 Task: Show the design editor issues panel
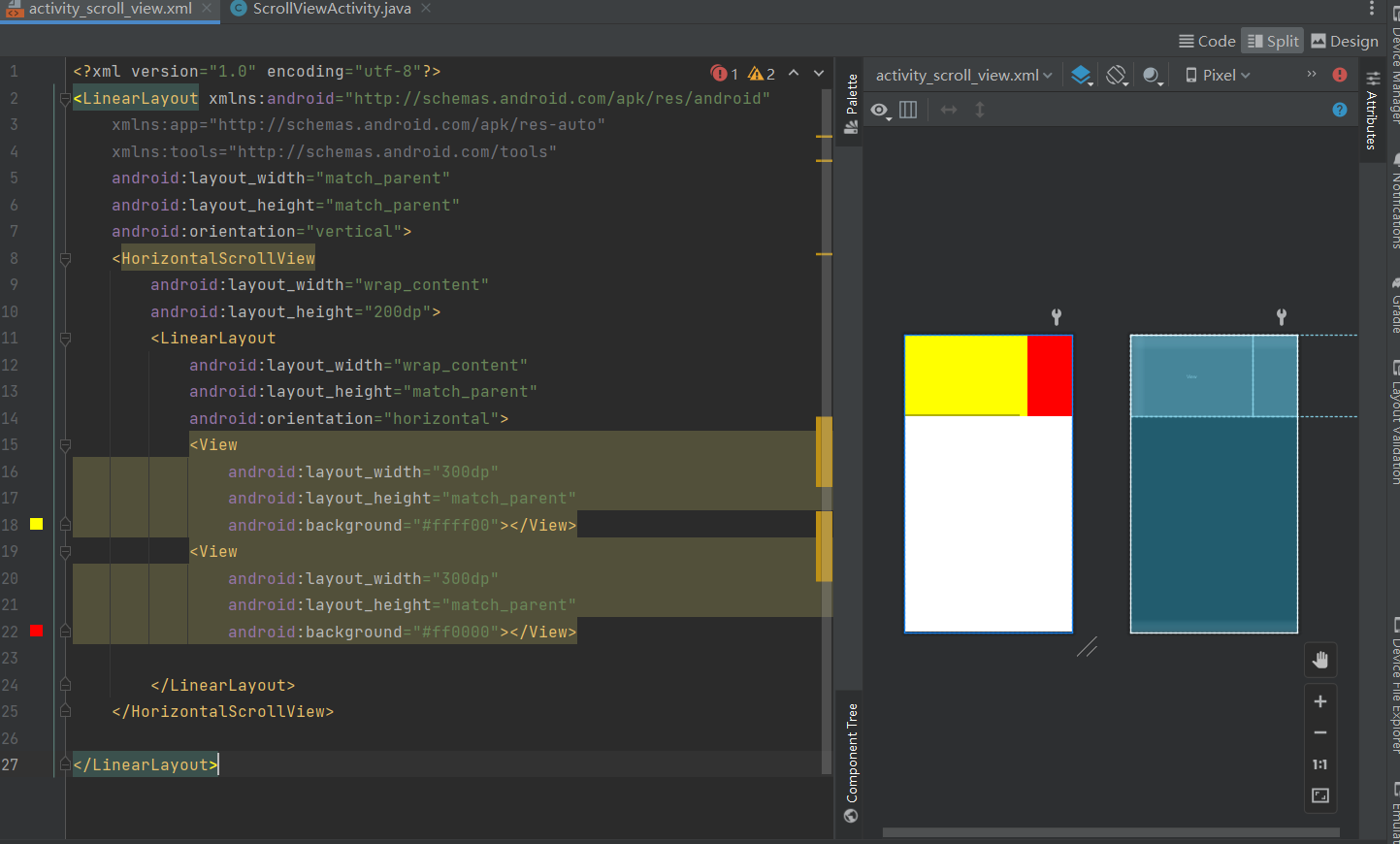coord(1340,75)
